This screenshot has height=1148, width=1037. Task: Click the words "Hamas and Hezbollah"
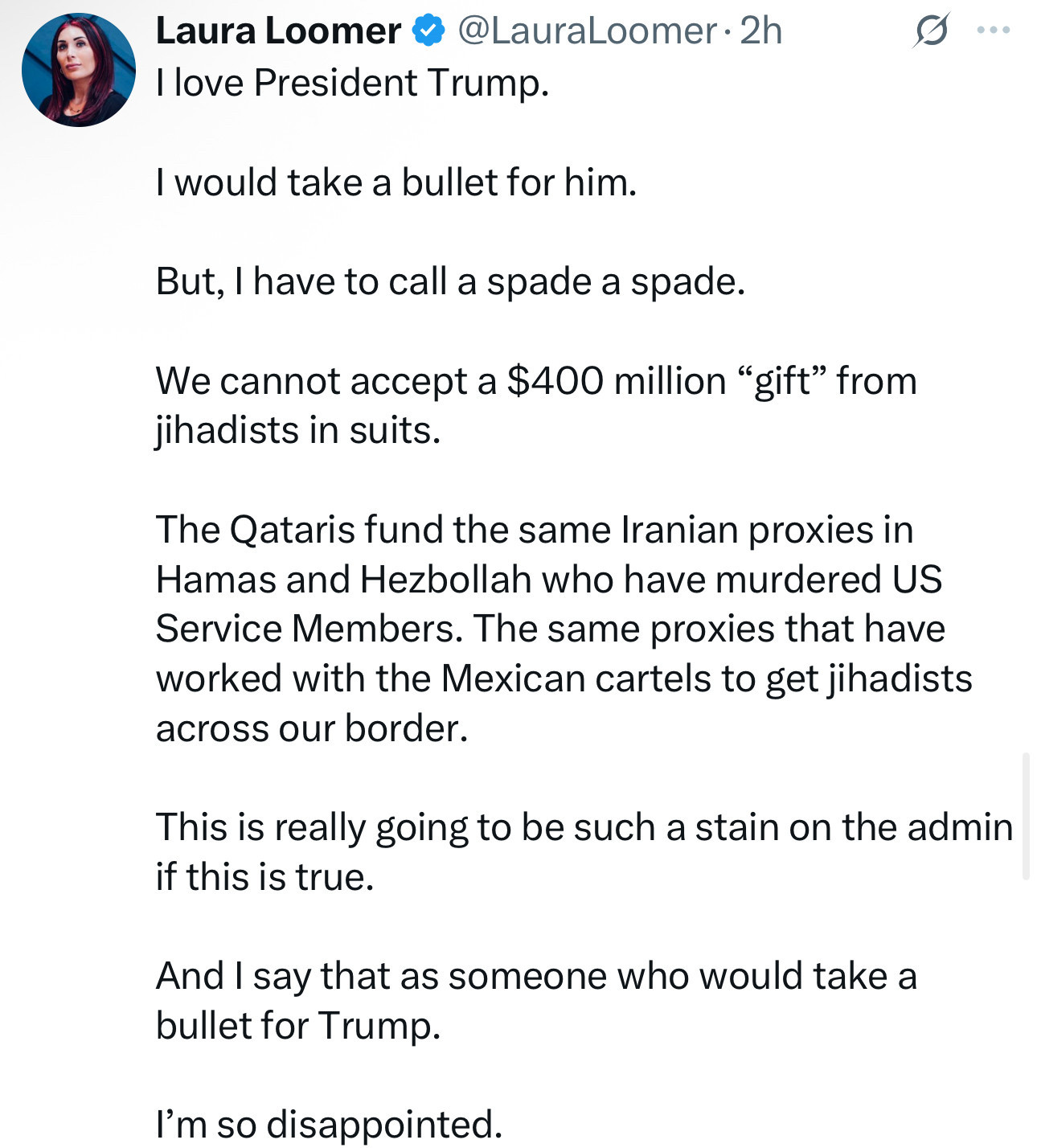(344, 580)
